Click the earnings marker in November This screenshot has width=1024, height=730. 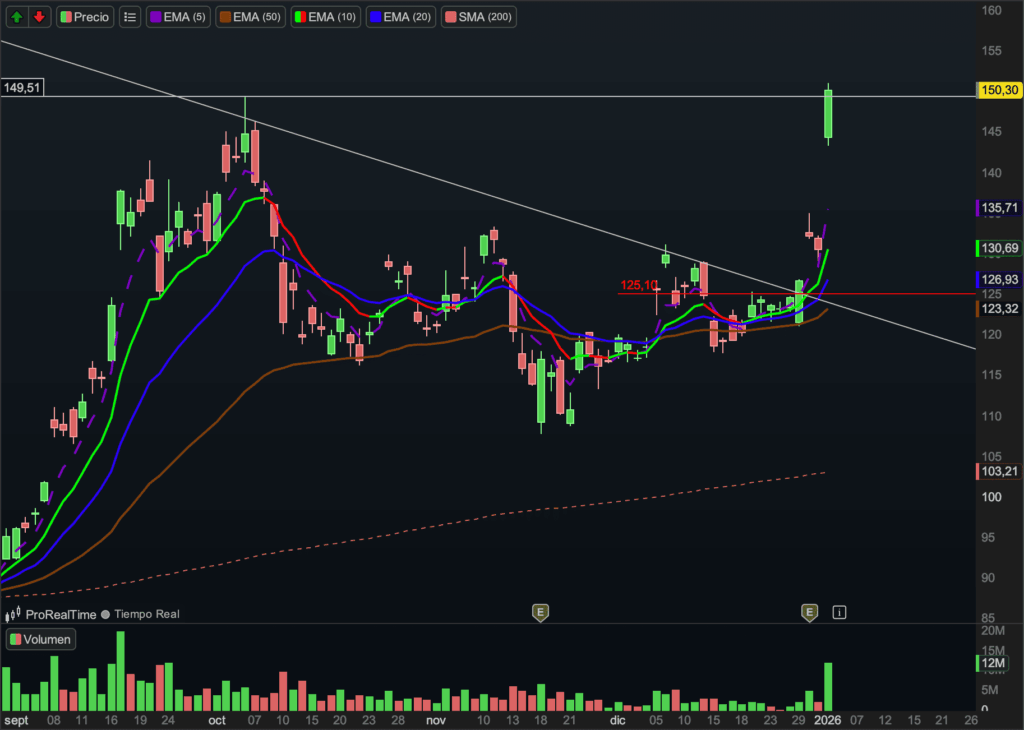tap(540, 612)
